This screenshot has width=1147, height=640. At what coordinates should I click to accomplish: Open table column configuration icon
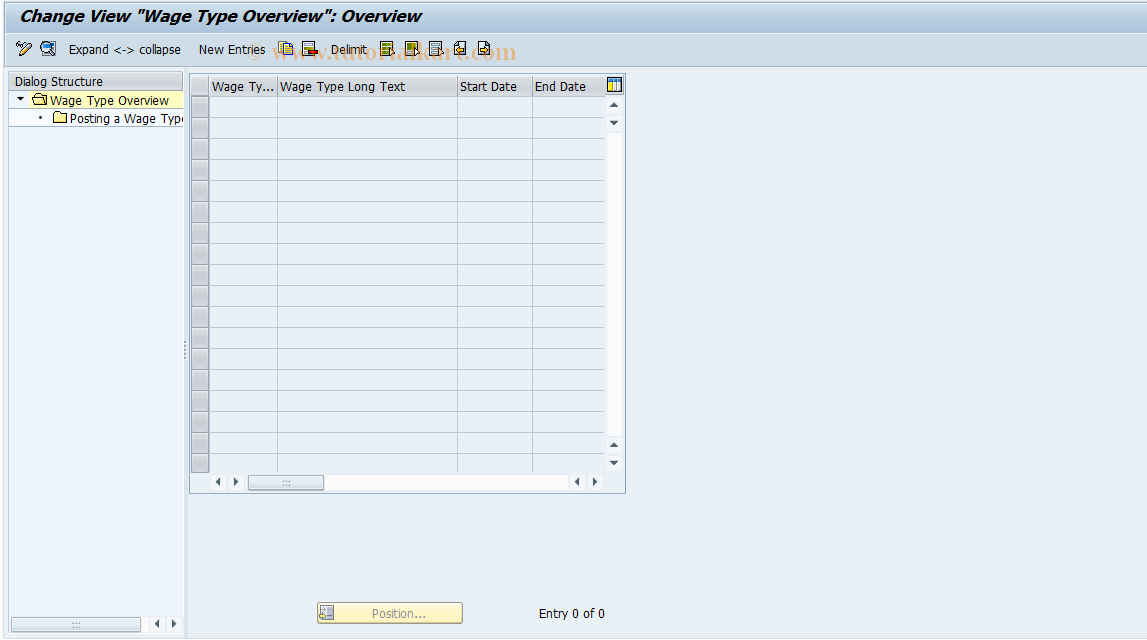[x=614, y=86]
